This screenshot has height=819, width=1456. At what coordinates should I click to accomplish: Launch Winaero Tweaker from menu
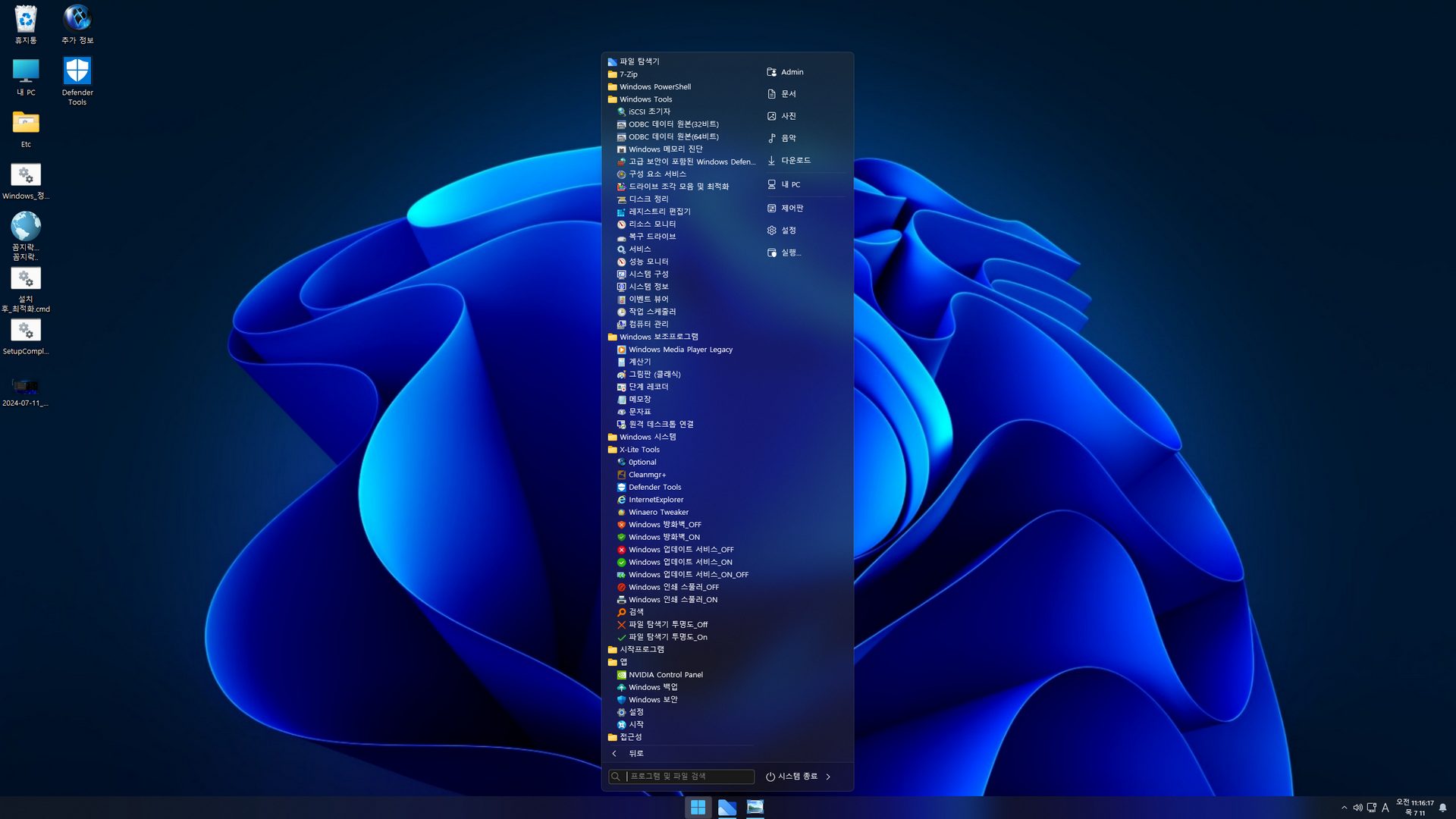click(657, 513)
